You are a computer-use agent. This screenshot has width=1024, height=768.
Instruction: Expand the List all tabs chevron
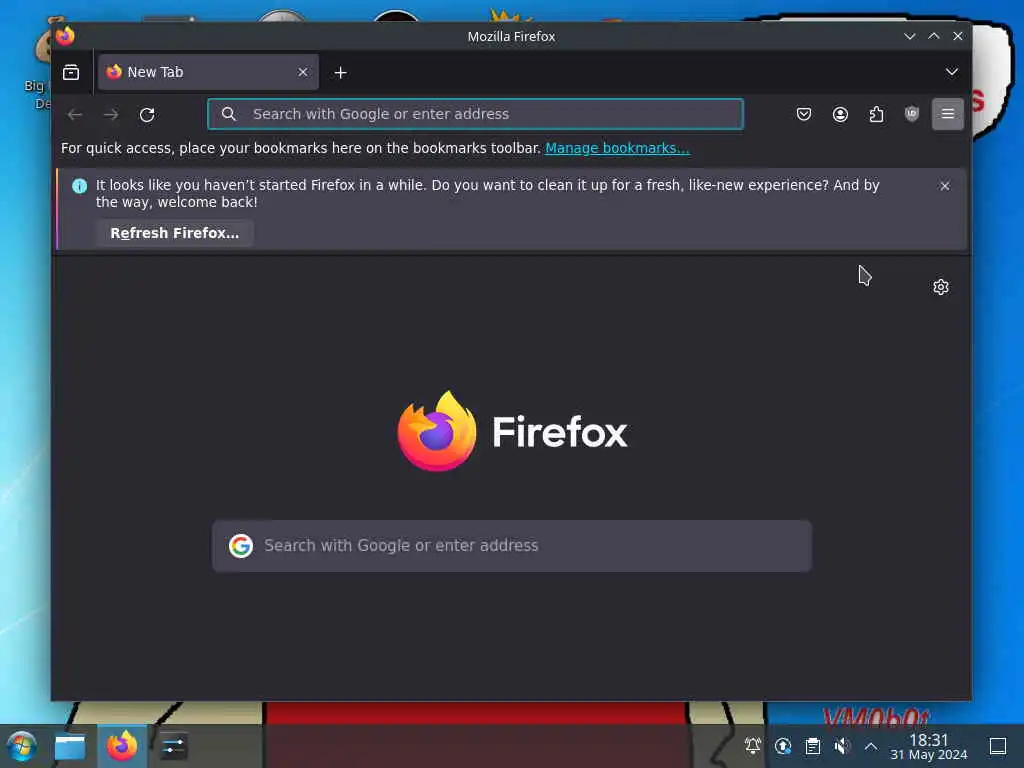tap(952, 72)
